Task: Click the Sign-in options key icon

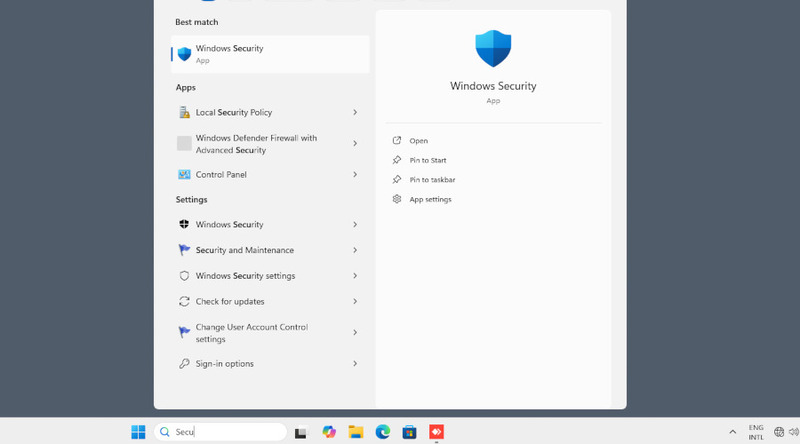Action: [184, 363]
